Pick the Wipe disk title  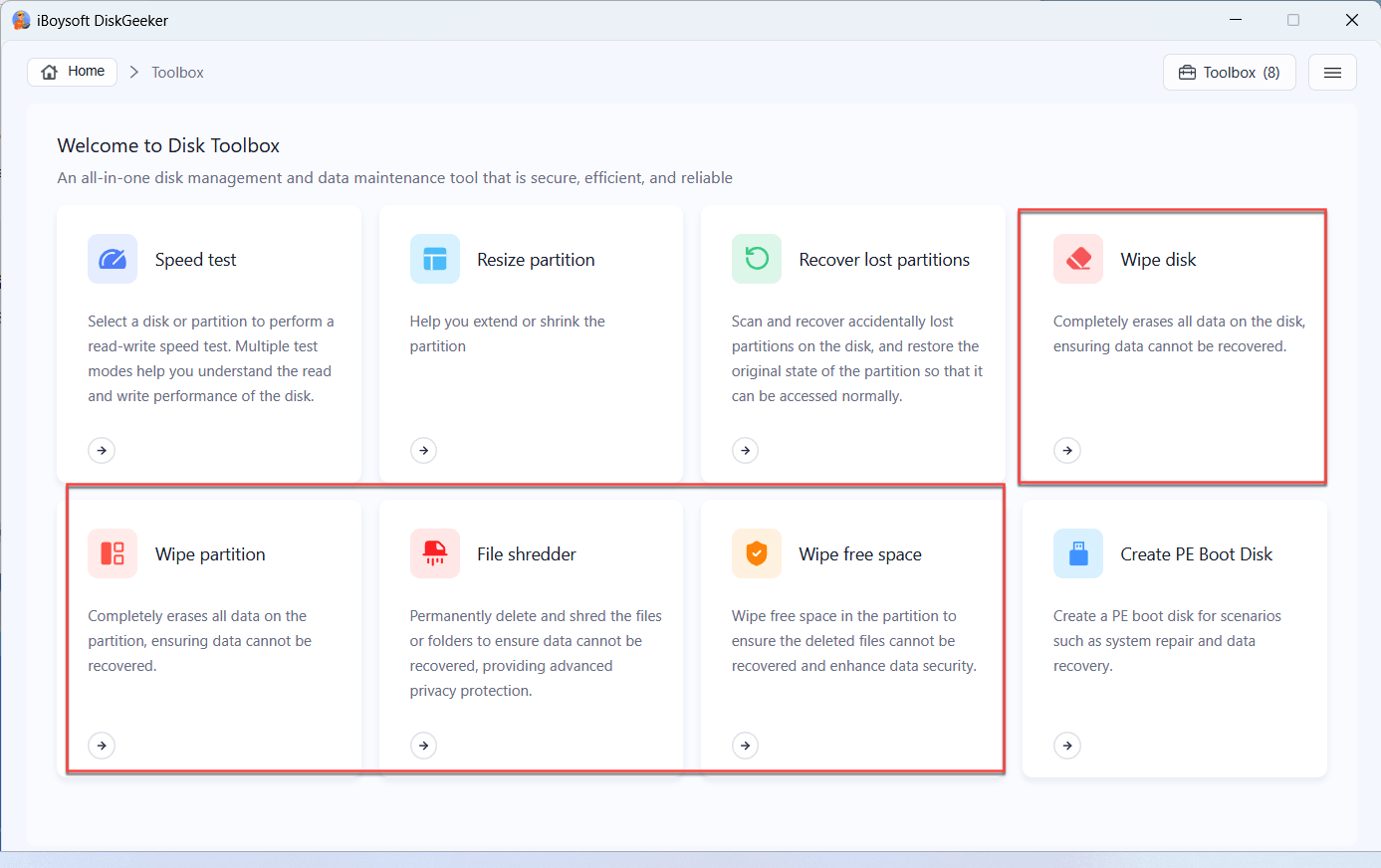coord(1158,260)
